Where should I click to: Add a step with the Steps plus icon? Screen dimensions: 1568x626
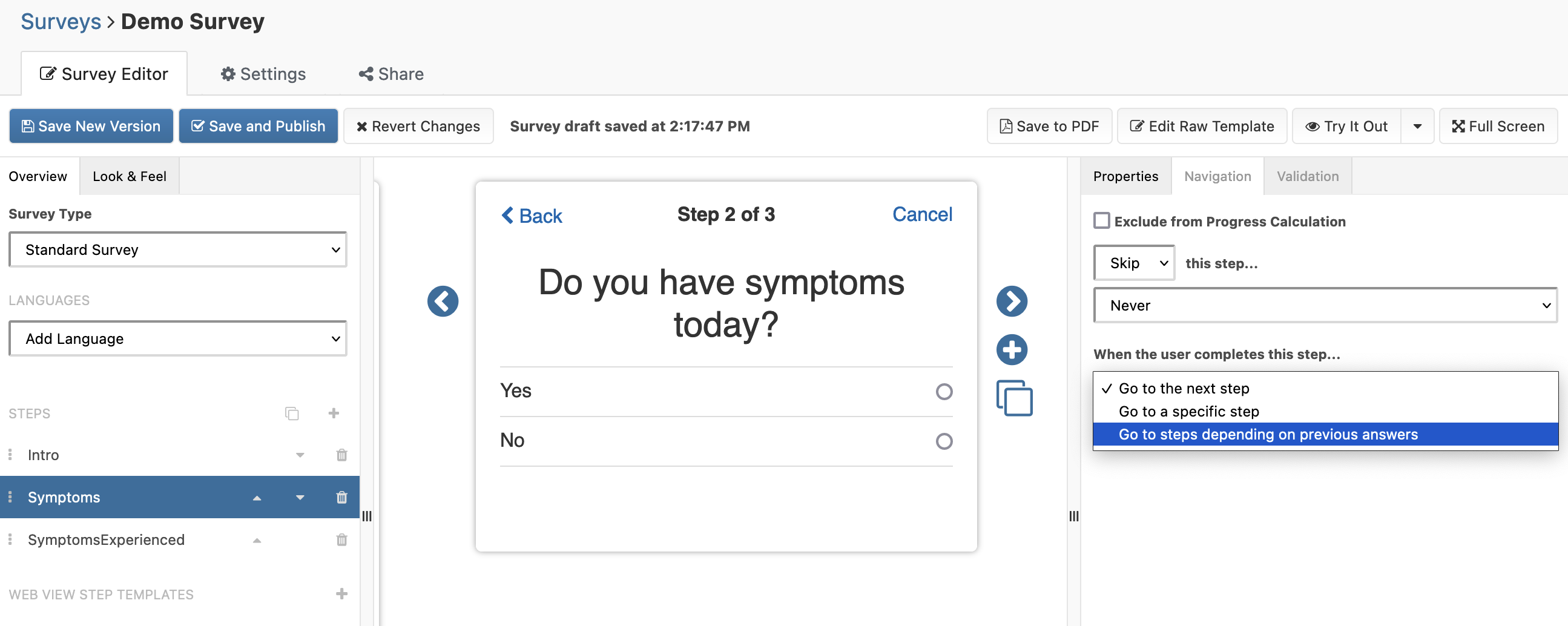tap(334, 413)
